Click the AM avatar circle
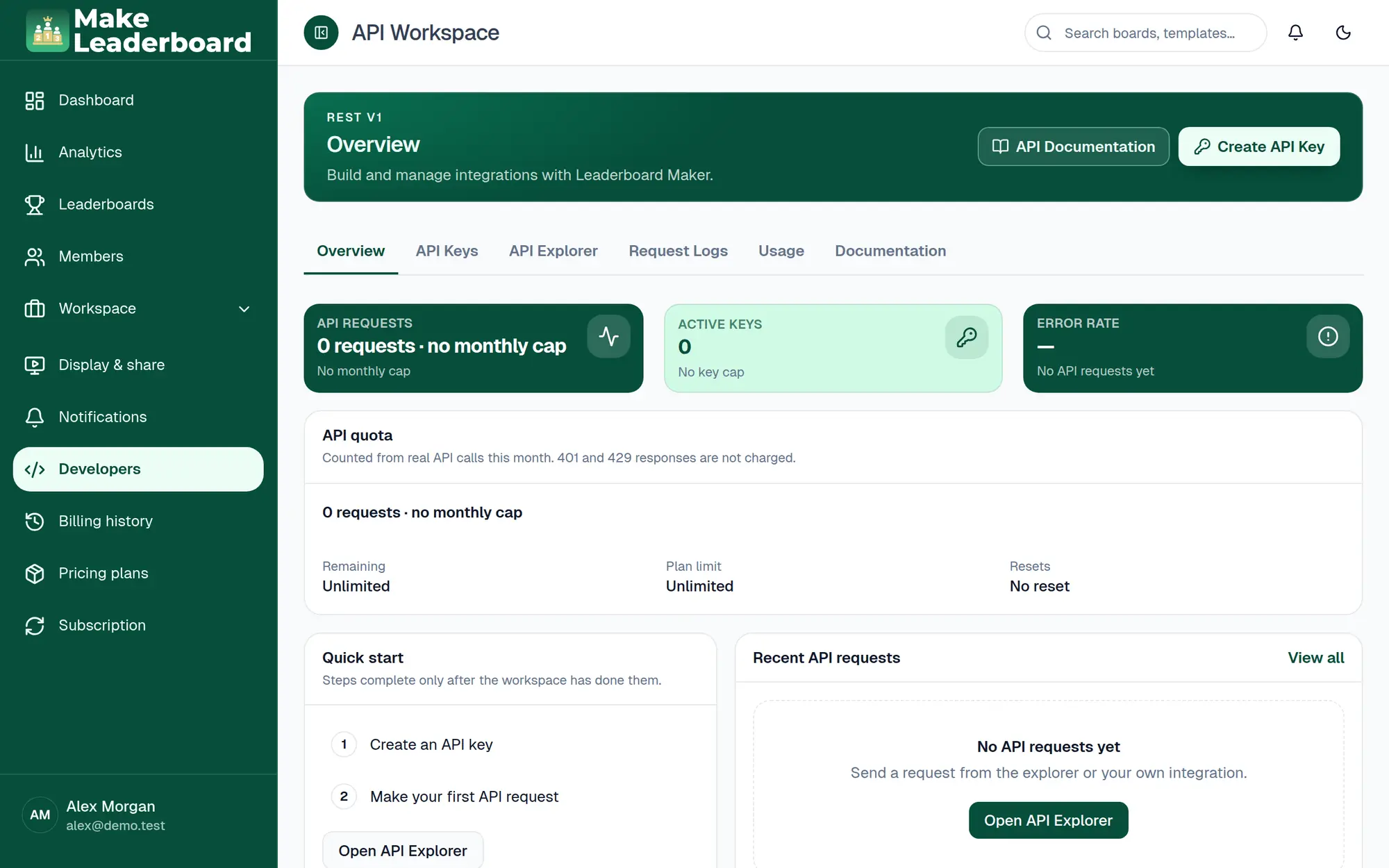 click(40, 815)
